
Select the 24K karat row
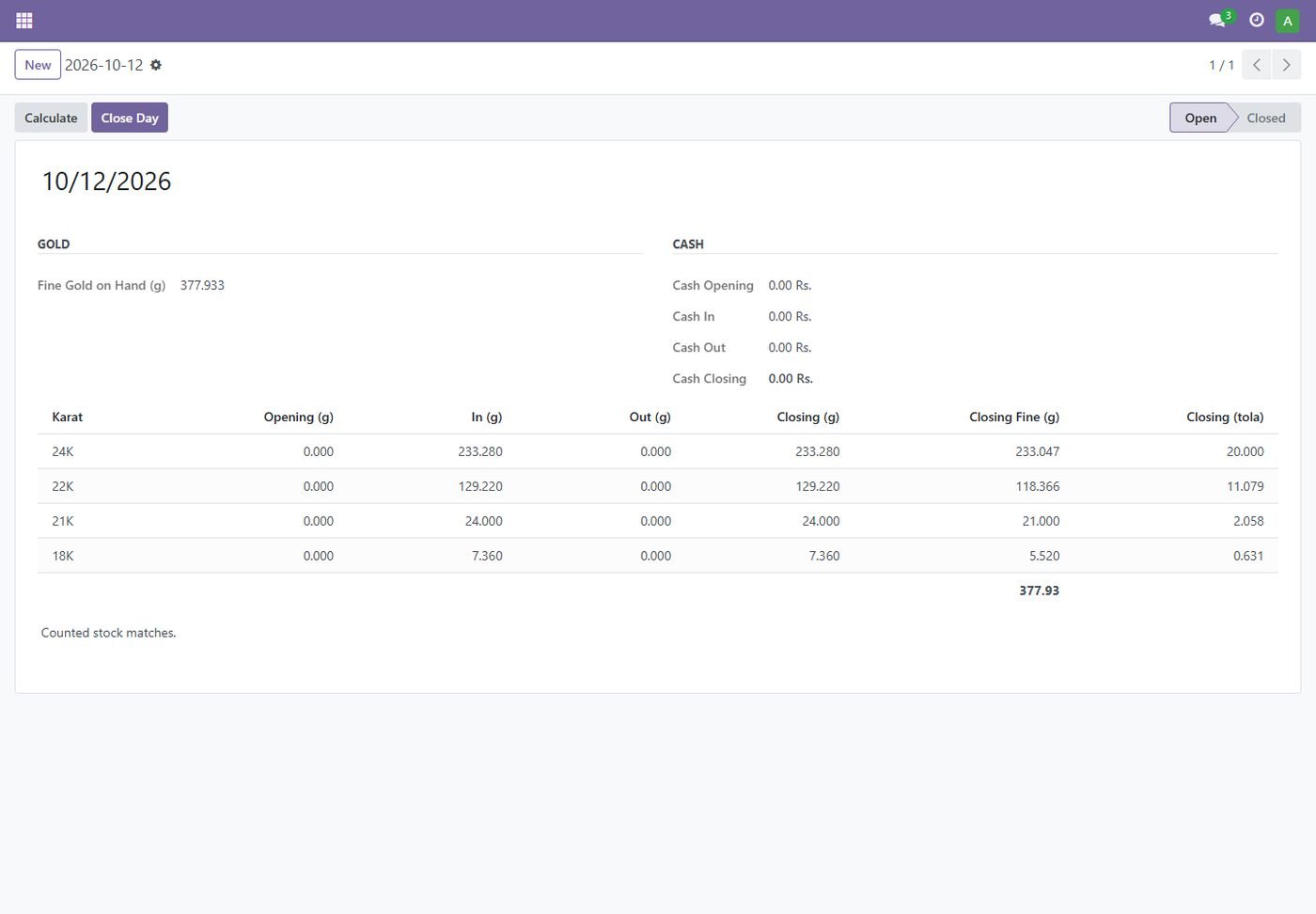pos(658,451)
